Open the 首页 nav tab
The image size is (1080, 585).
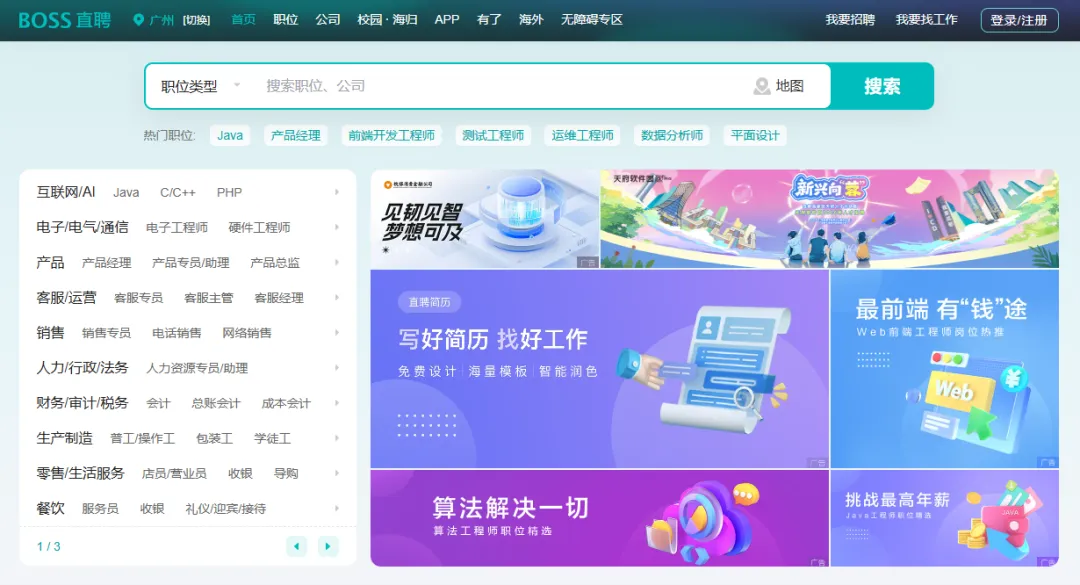(x=243, y=20)
